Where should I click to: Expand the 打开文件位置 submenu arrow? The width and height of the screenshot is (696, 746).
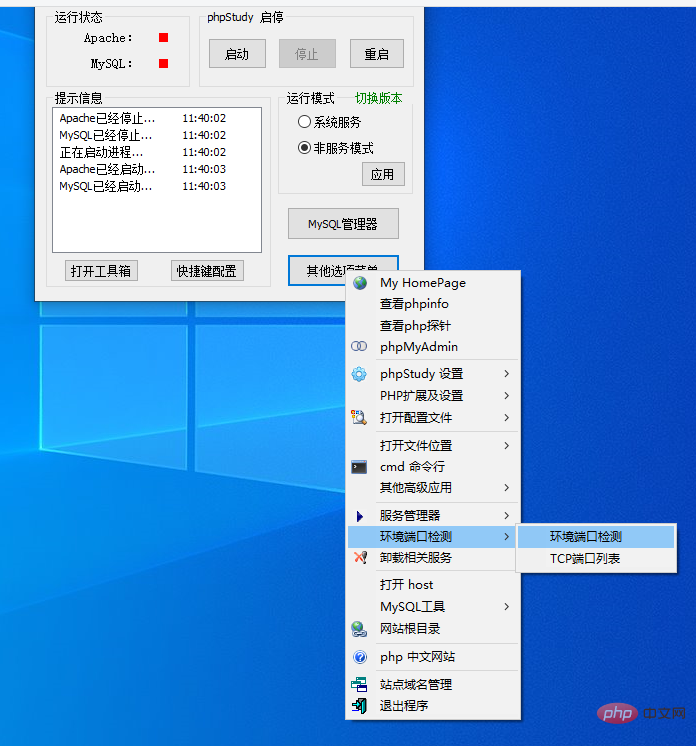pos(507,445)
